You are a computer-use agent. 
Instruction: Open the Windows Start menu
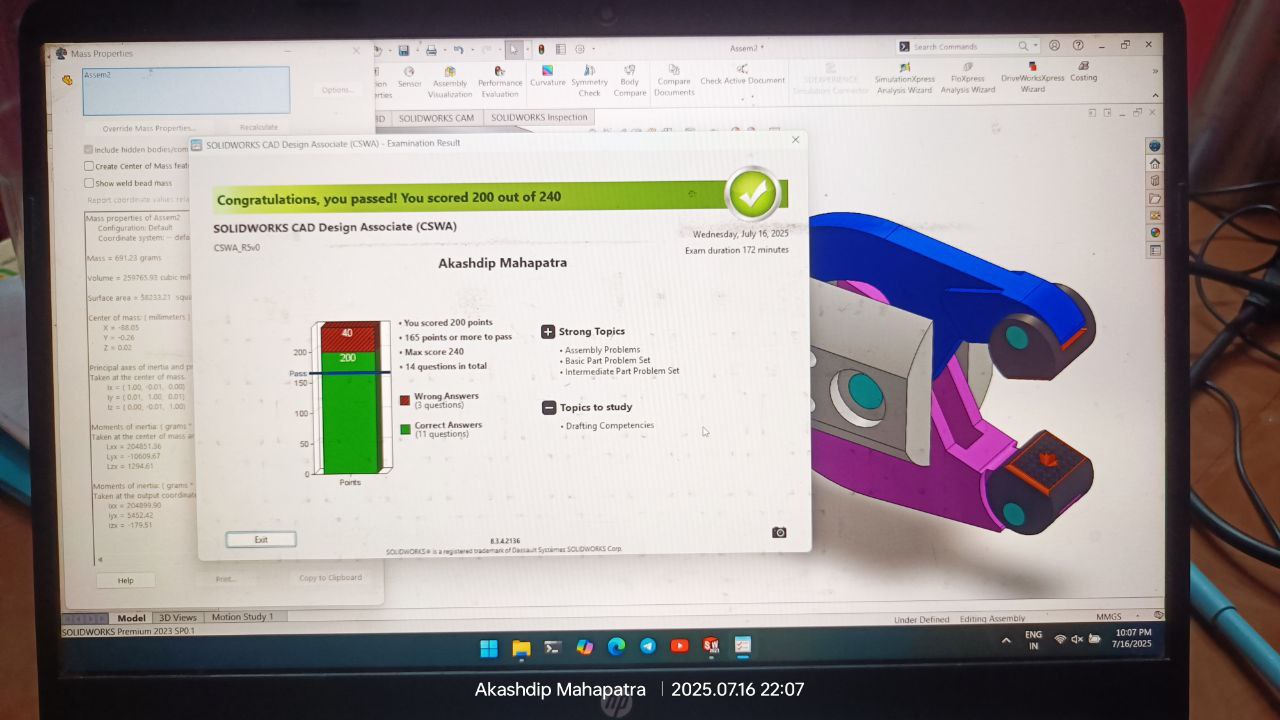489,648
